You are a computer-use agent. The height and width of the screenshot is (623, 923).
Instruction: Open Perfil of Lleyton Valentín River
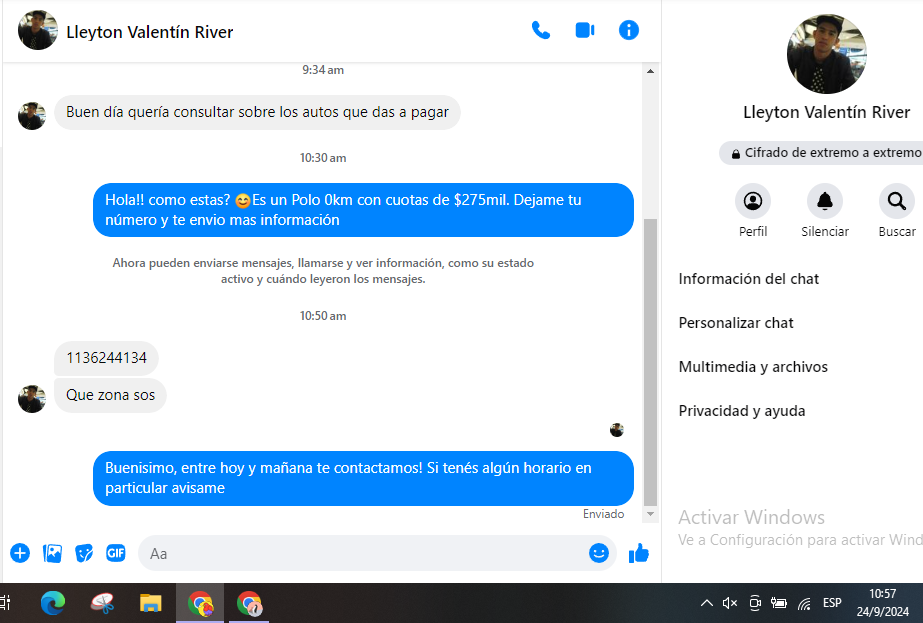pyautogui.click(x=753, y=202)
